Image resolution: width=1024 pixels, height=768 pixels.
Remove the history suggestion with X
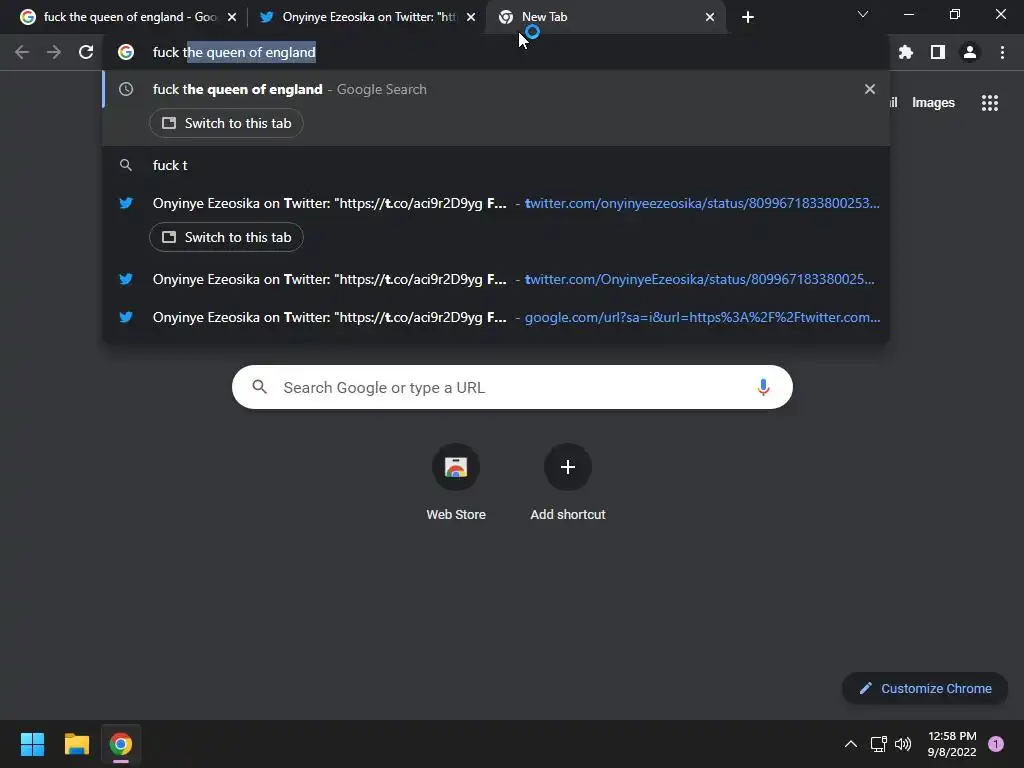click(x=869, y=89)
